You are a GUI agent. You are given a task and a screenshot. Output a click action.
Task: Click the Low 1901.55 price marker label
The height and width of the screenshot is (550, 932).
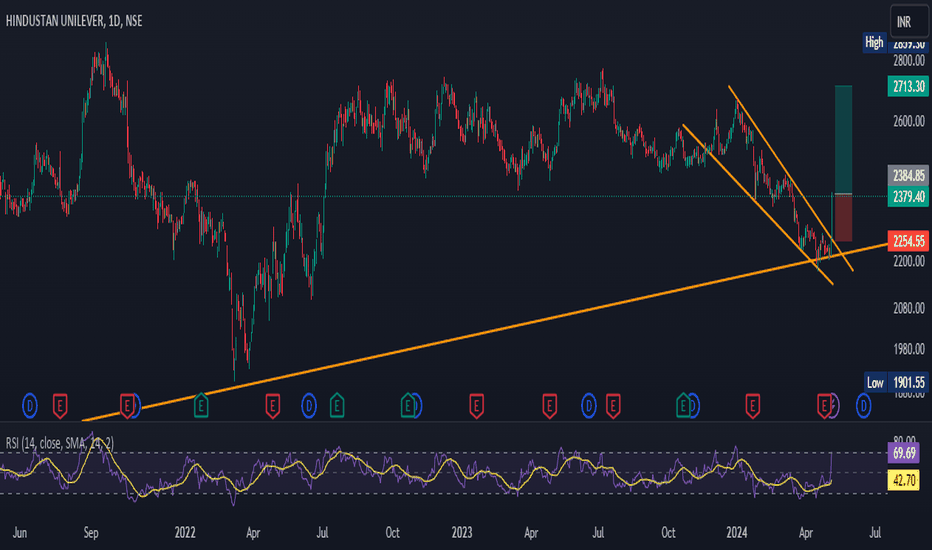(x=896, y=382)
